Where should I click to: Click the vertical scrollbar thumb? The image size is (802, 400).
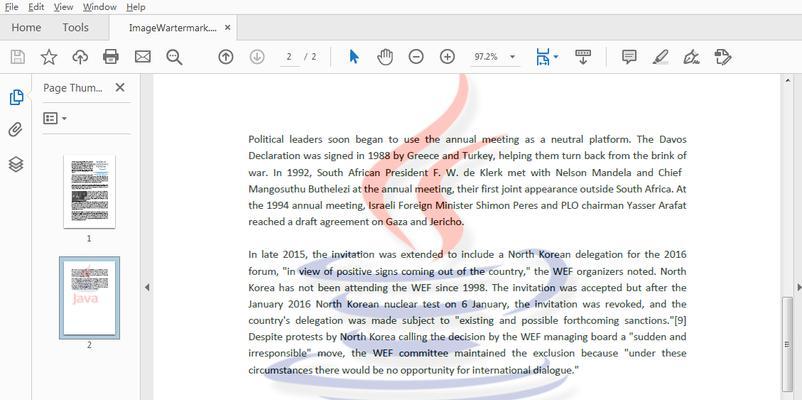pyautogui.click(x=787, y=344)
